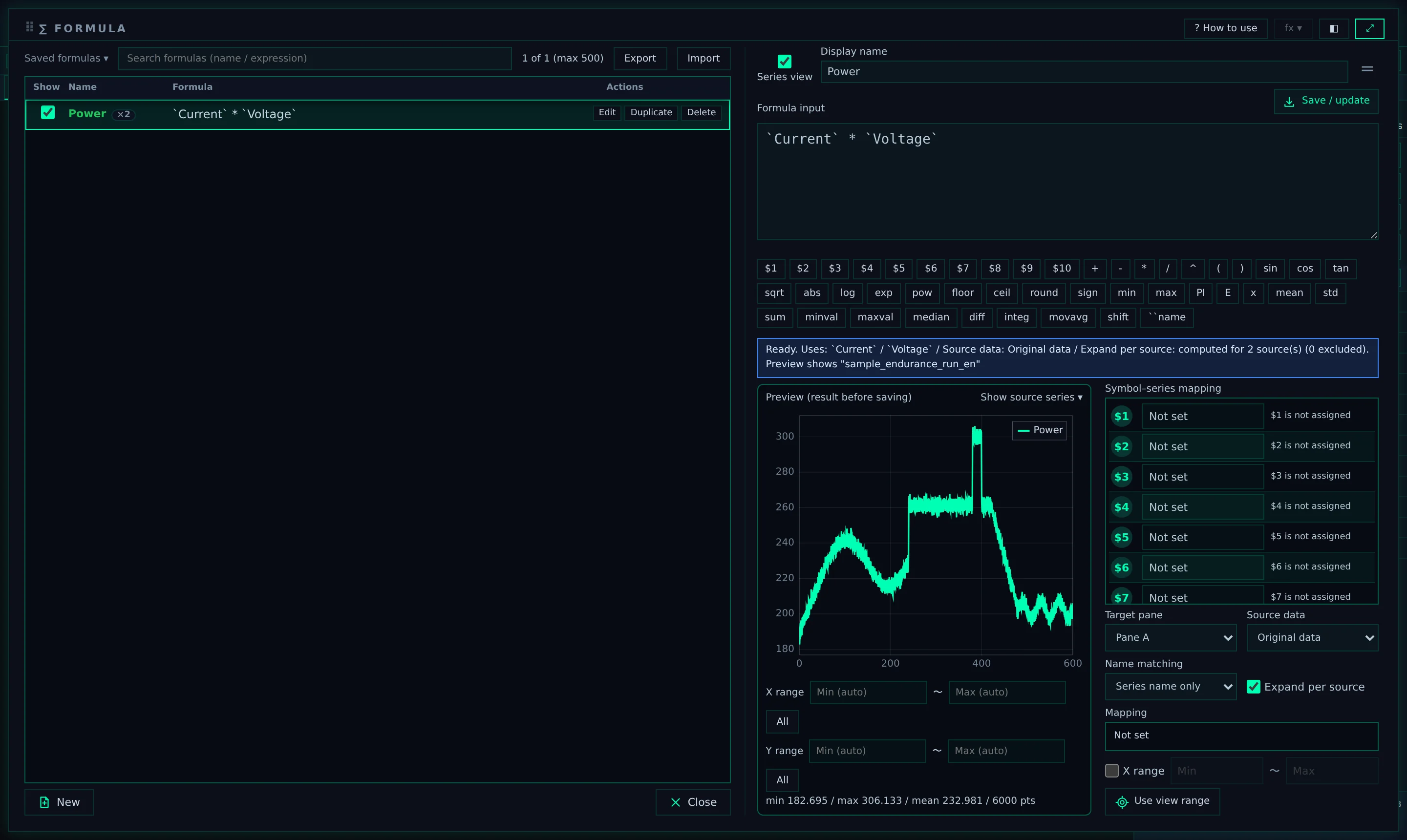The width and height of the screenshot is (1407, 840).
Task: Duplicate the Power formula
Action: [x=651, y=113]
